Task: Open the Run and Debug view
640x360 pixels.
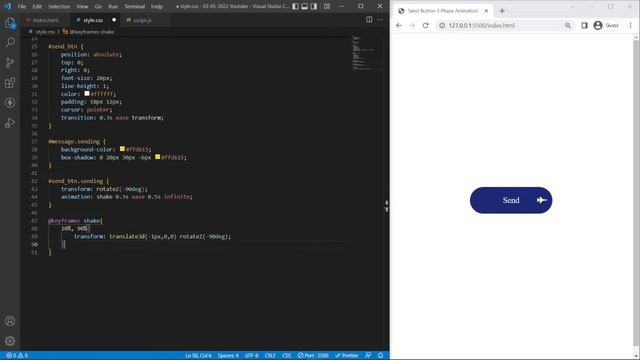Action: [10, 122]
